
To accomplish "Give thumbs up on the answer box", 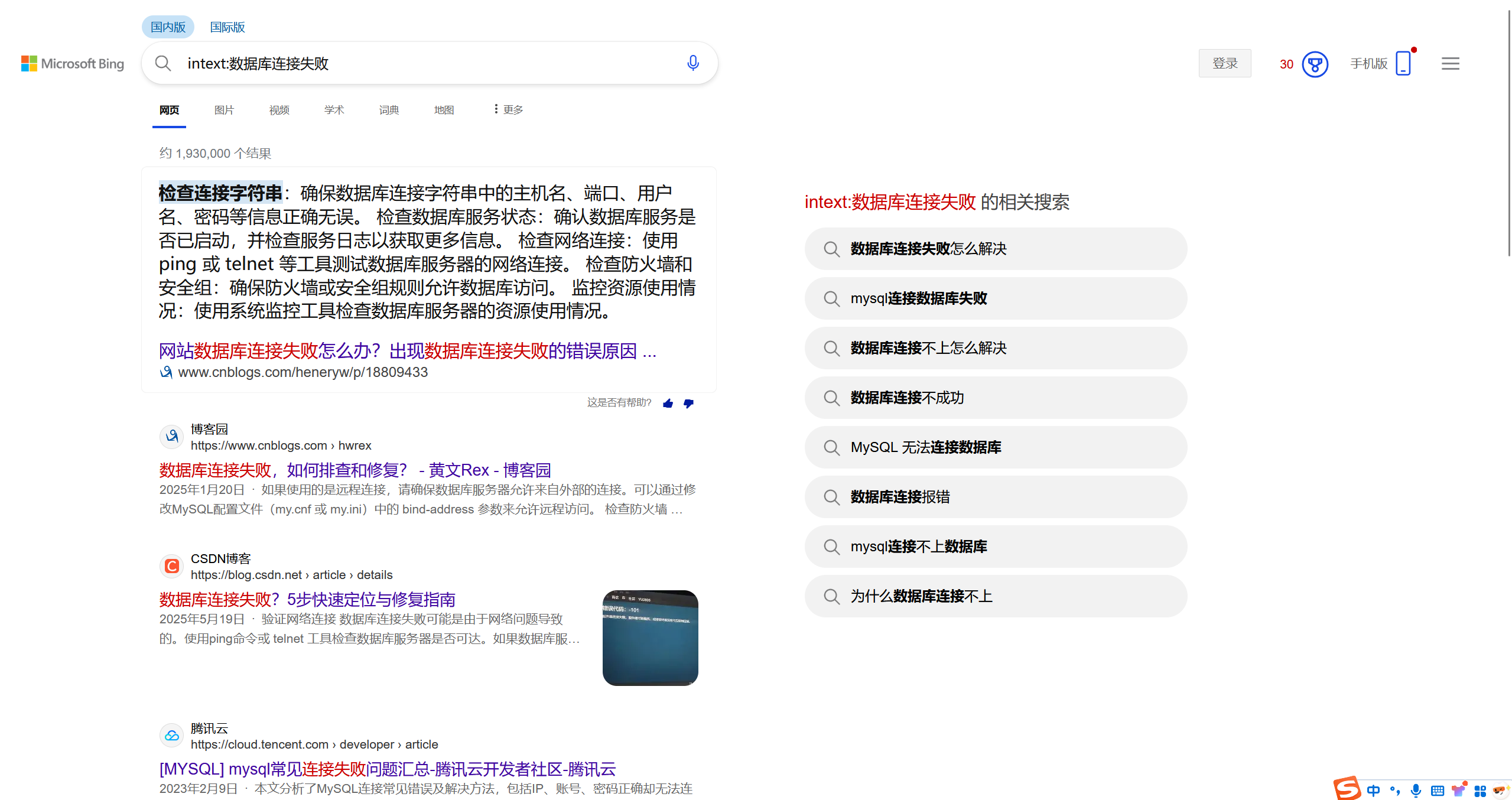I will coord(668,403).
